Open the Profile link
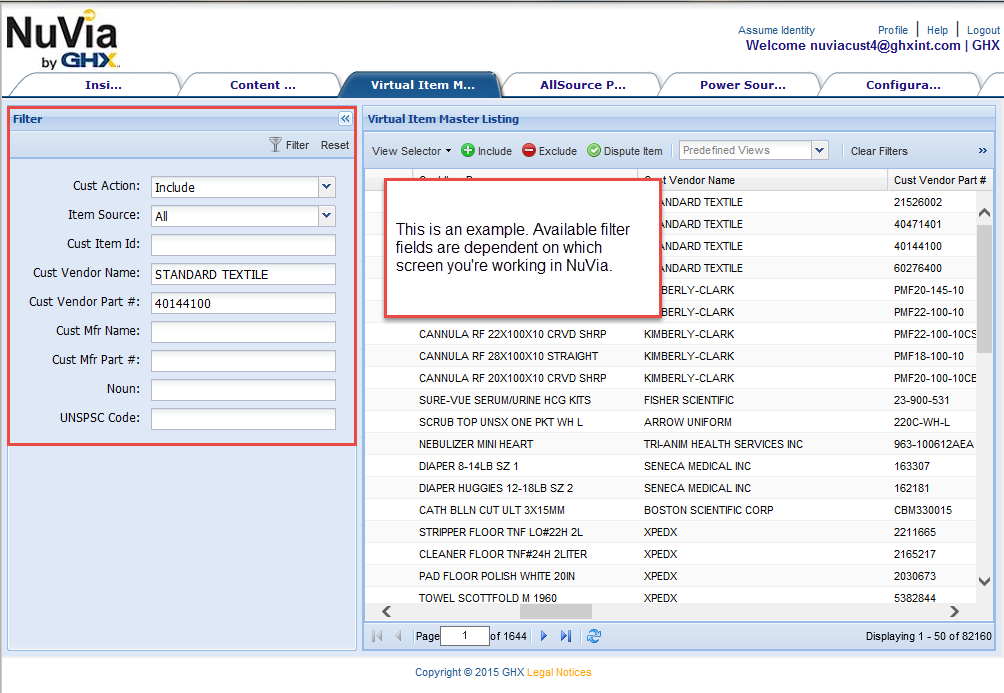The image size is (1004, 693). tap(893, 30)
